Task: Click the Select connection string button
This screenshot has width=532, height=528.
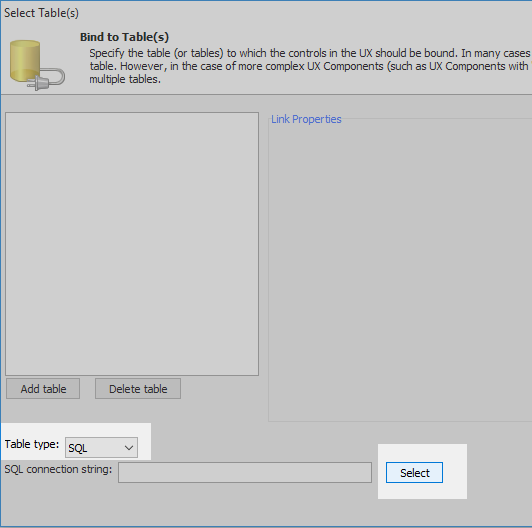Action: (414, 472)
